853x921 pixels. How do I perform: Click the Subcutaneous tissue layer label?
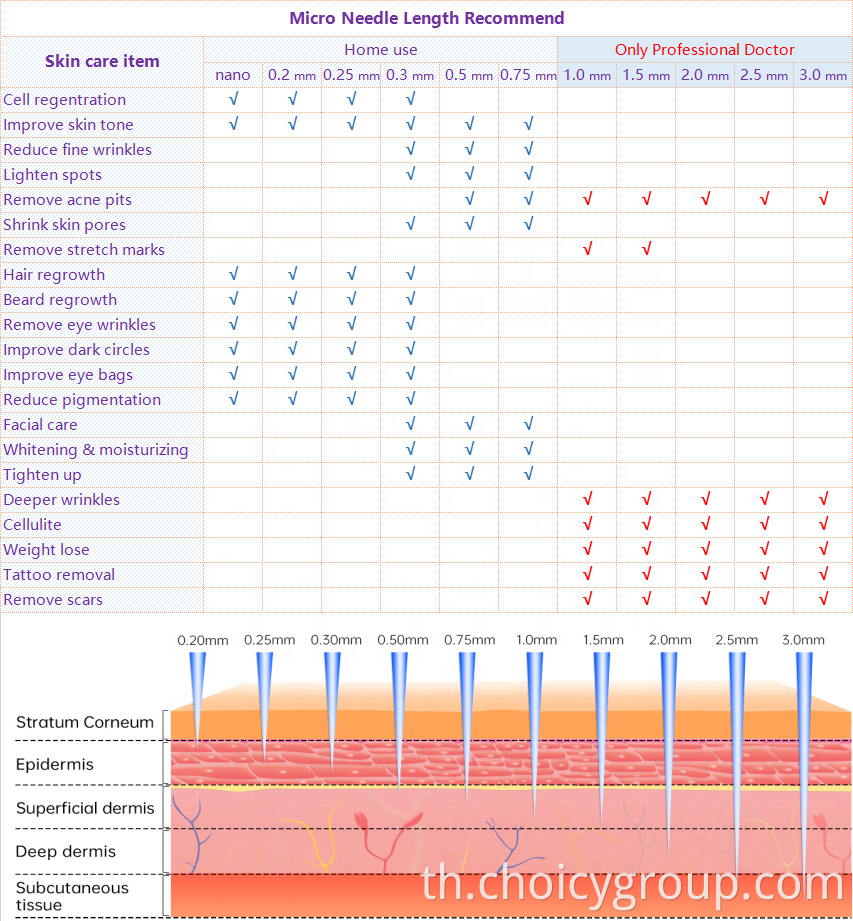[x=72, y=896]
